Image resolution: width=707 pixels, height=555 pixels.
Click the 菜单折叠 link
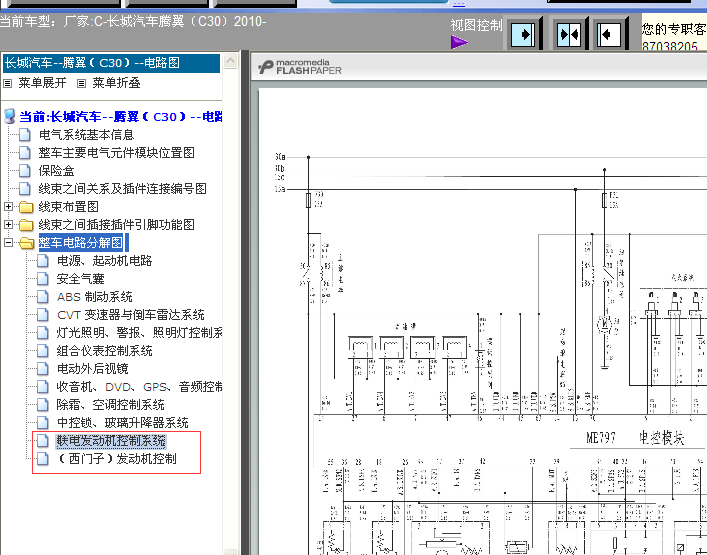point(116,83)
